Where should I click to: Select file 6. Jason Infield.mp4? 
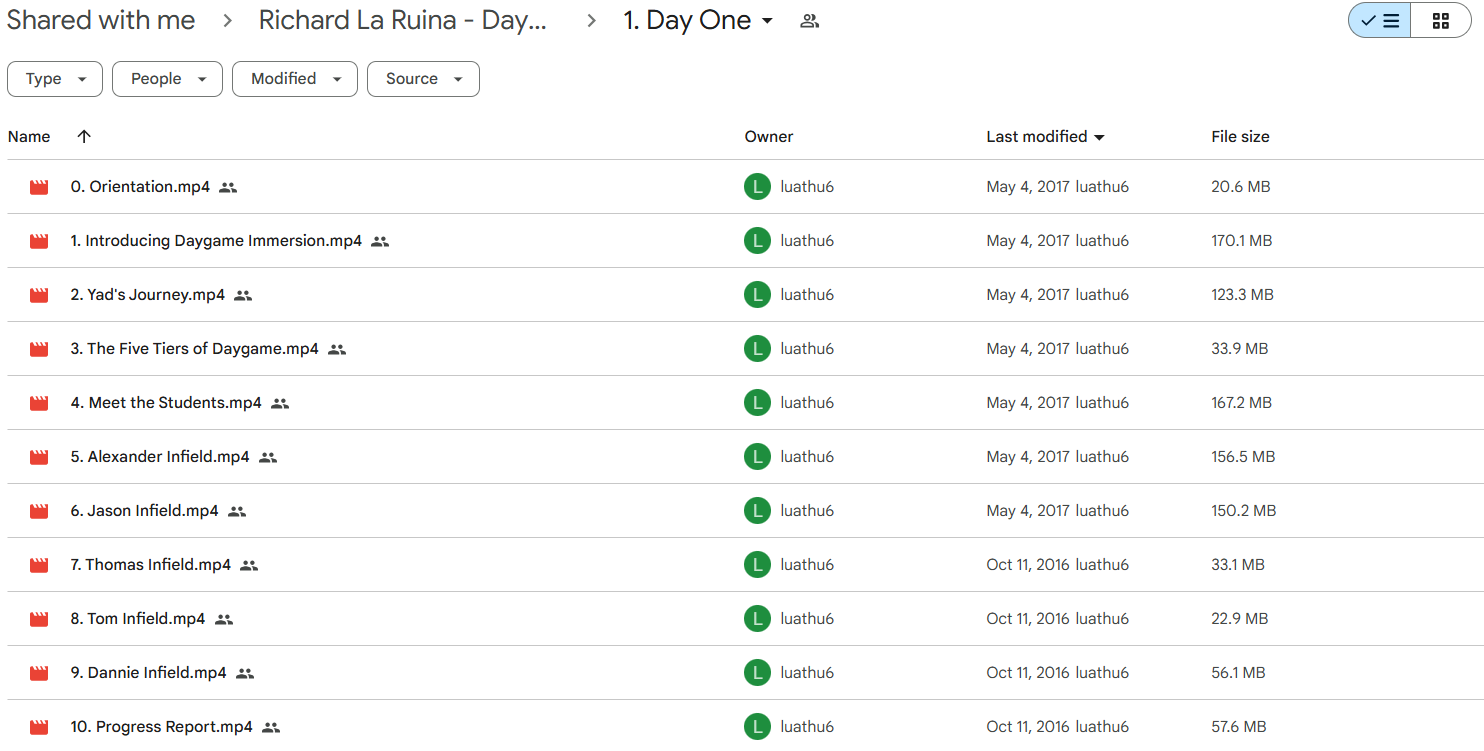pyautogui.click(x=144, y=511)
